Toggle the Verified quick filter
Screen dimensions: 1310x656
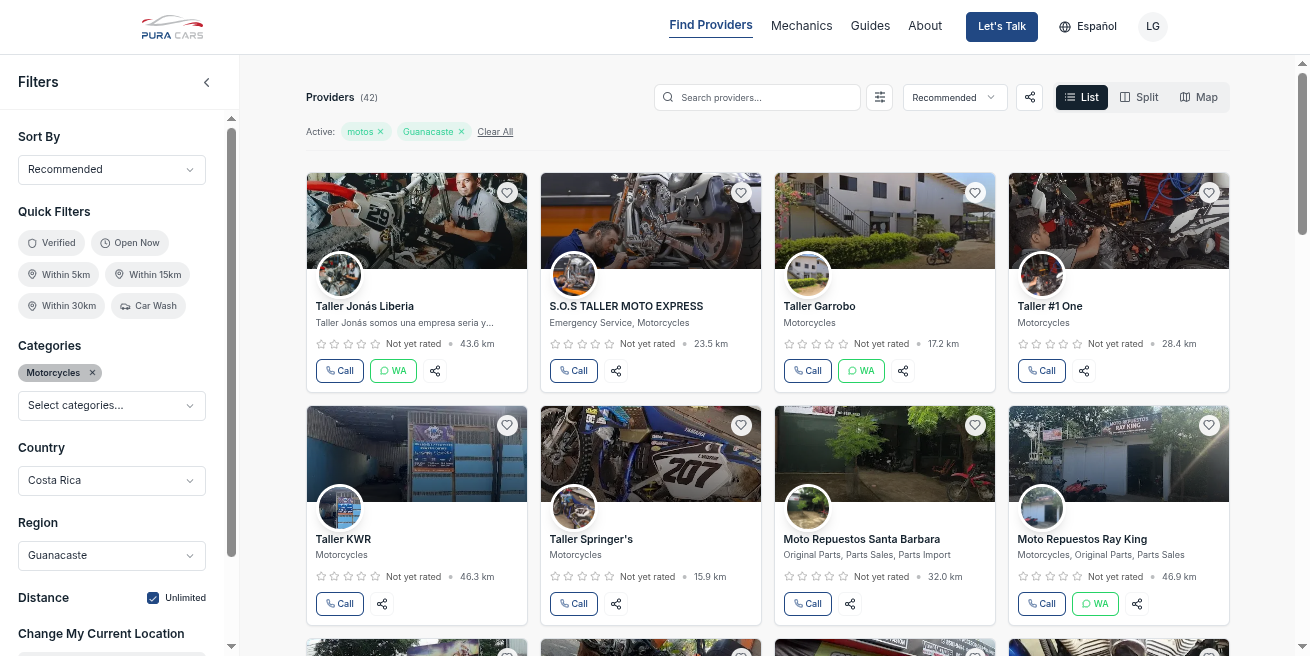click(x=52, y=243)
